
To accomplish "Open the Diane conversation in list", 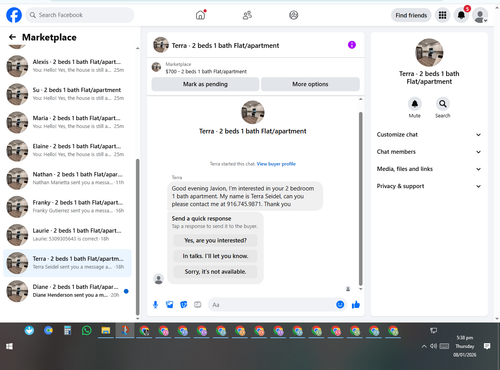I will [x=67, y=291].
